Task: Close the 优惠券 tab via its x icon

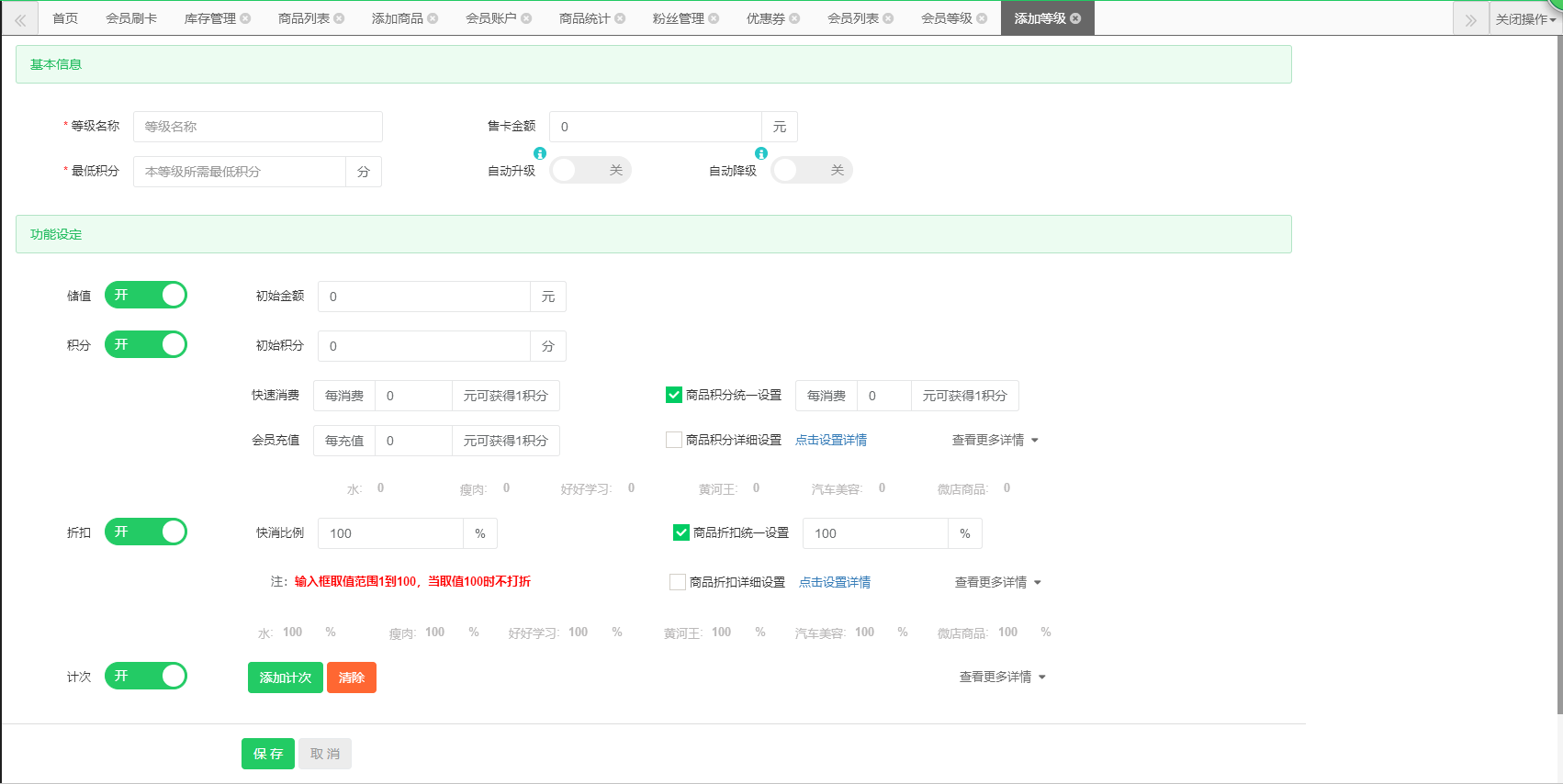Action: tap(794, 18)
